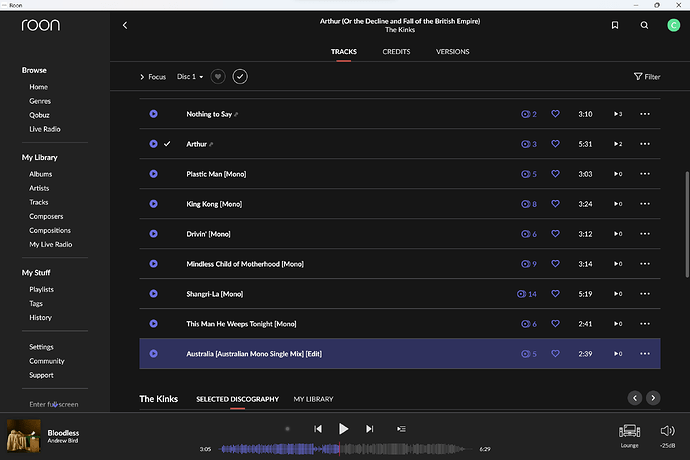Open Settings in sidebar

coord(41,347)
